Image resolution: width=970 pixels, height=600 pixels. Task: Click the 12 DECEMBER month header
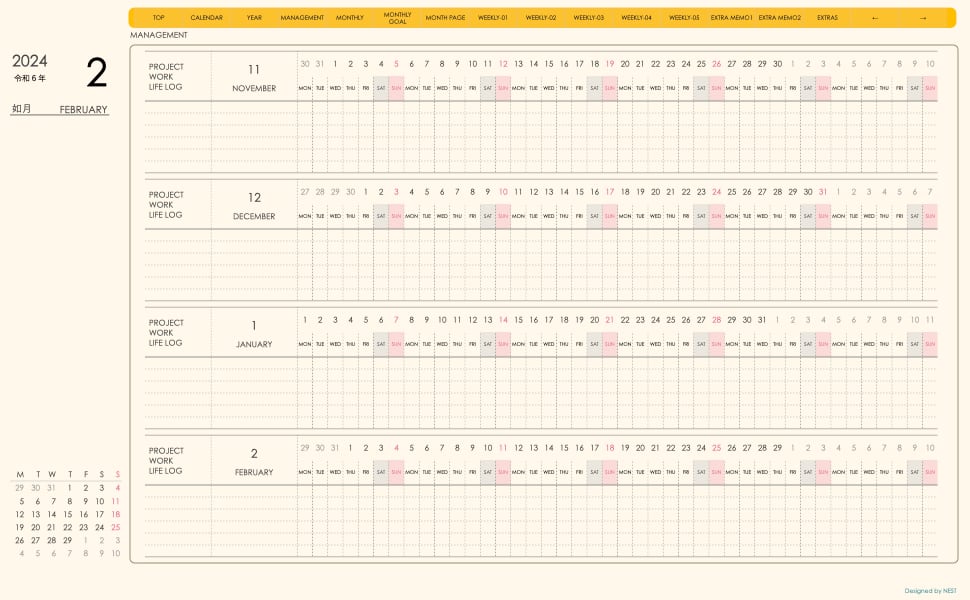254,205
